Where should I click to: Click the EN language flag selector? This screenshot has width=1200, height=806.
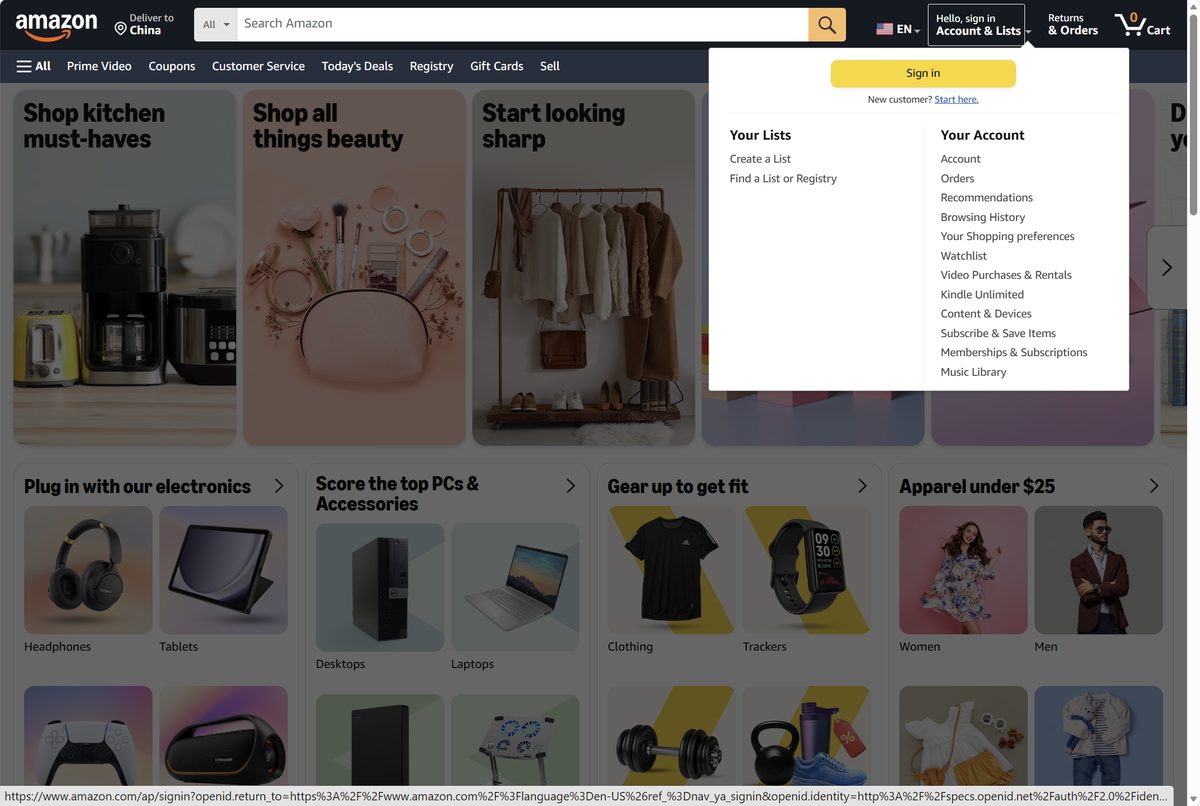(x=898, y=29)
